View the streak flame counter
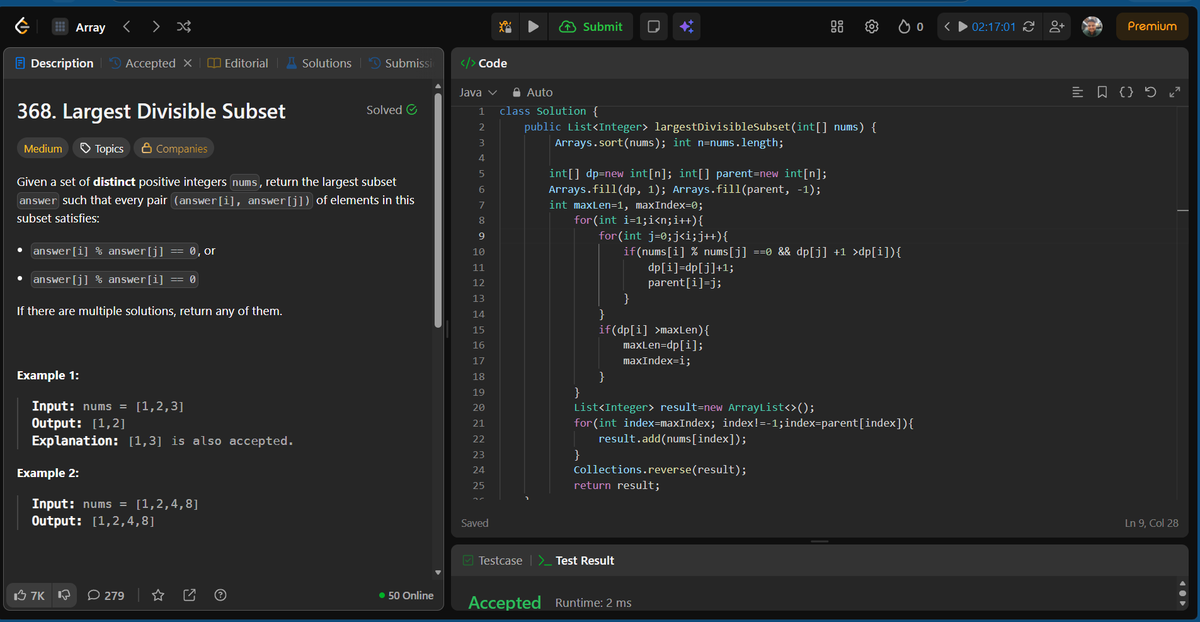 point(909,27)
